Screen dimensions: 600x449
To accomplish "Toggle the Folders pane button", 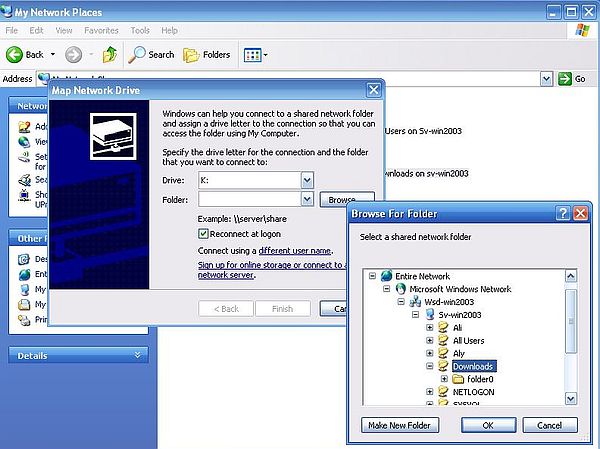I will [x=206, y=54].
